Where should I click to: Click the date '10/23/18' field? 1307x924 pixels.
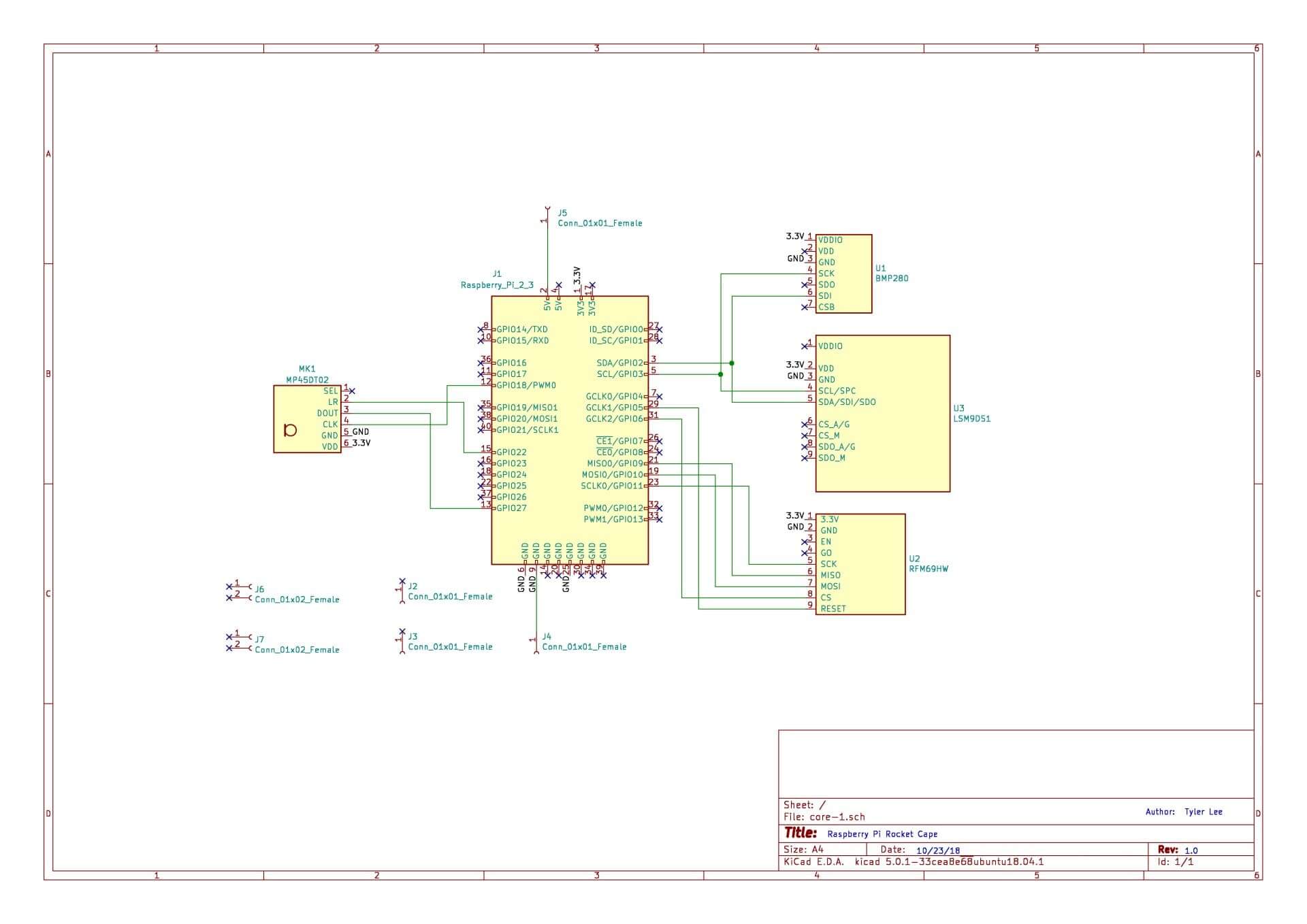938,851
